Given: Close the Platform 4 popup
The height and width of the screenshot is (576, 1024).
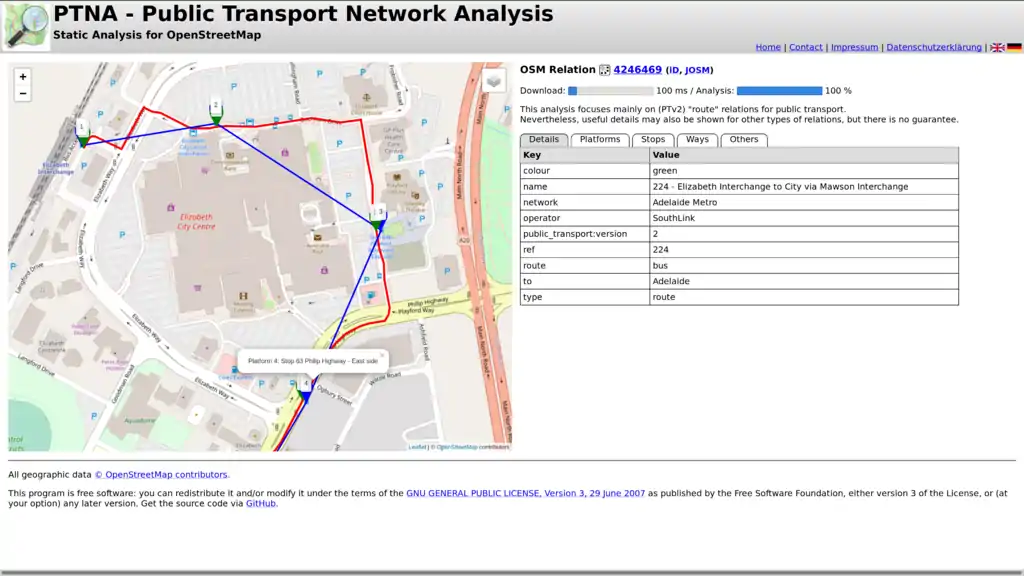Looking at the screenshot, I should click(381, 355).
